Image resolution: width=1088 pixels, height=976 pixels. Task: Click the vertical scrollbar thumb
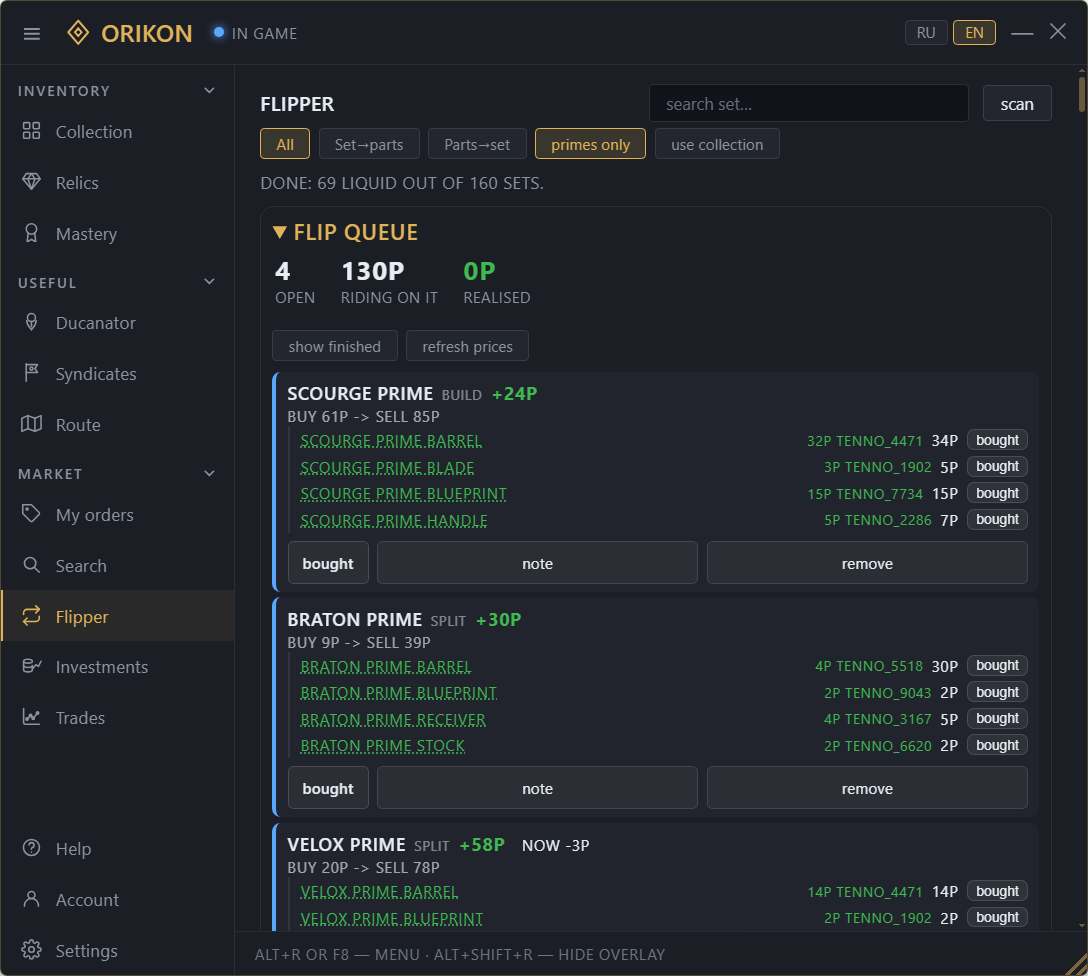1082,94
